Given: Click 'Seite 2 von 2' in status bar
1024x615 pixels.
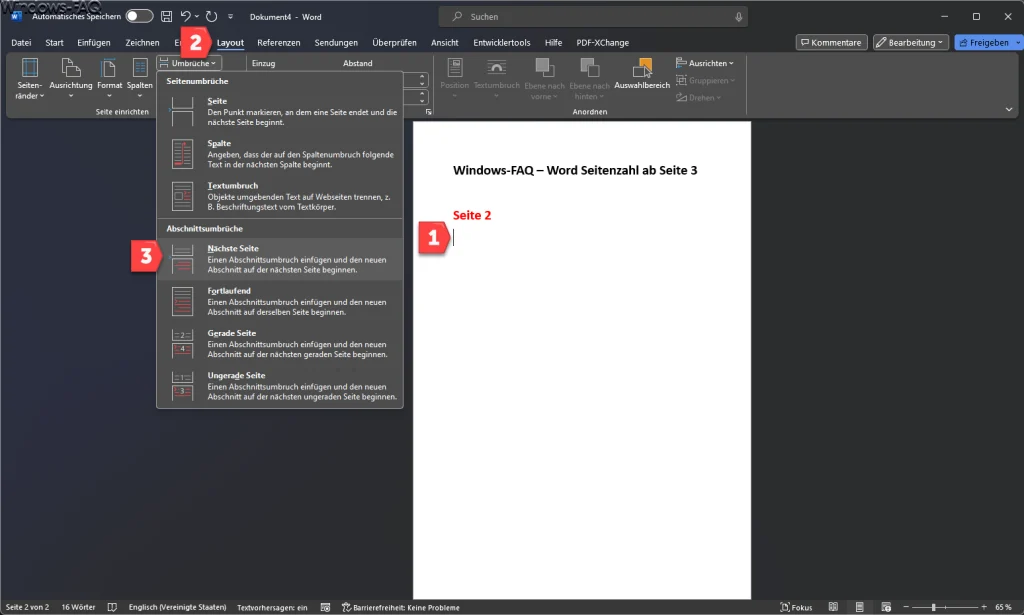Looking at the screenshot, I should (27, 607).
